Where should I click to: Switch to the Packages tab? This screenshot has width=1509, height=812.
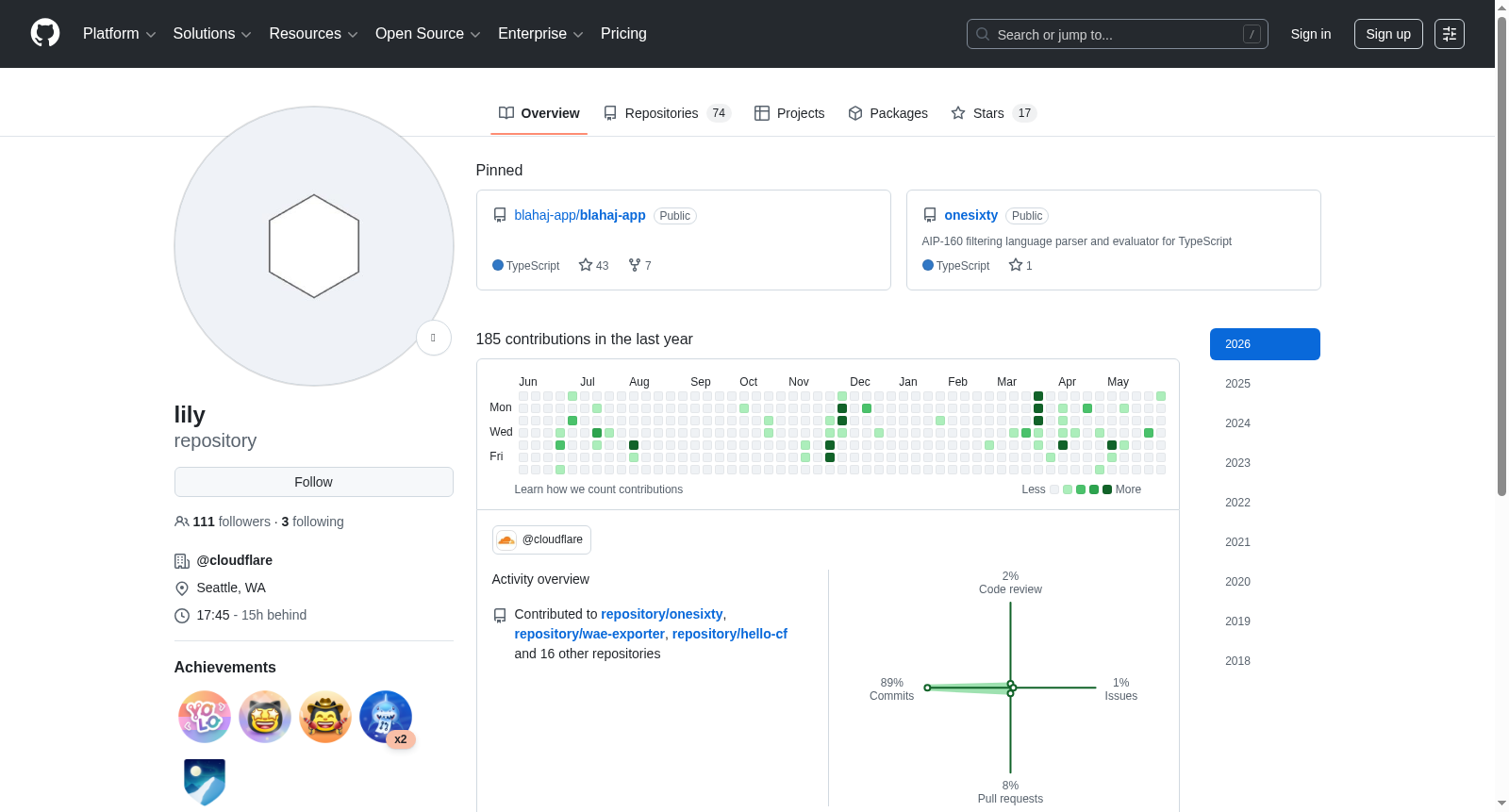click(x=887, y=113)
